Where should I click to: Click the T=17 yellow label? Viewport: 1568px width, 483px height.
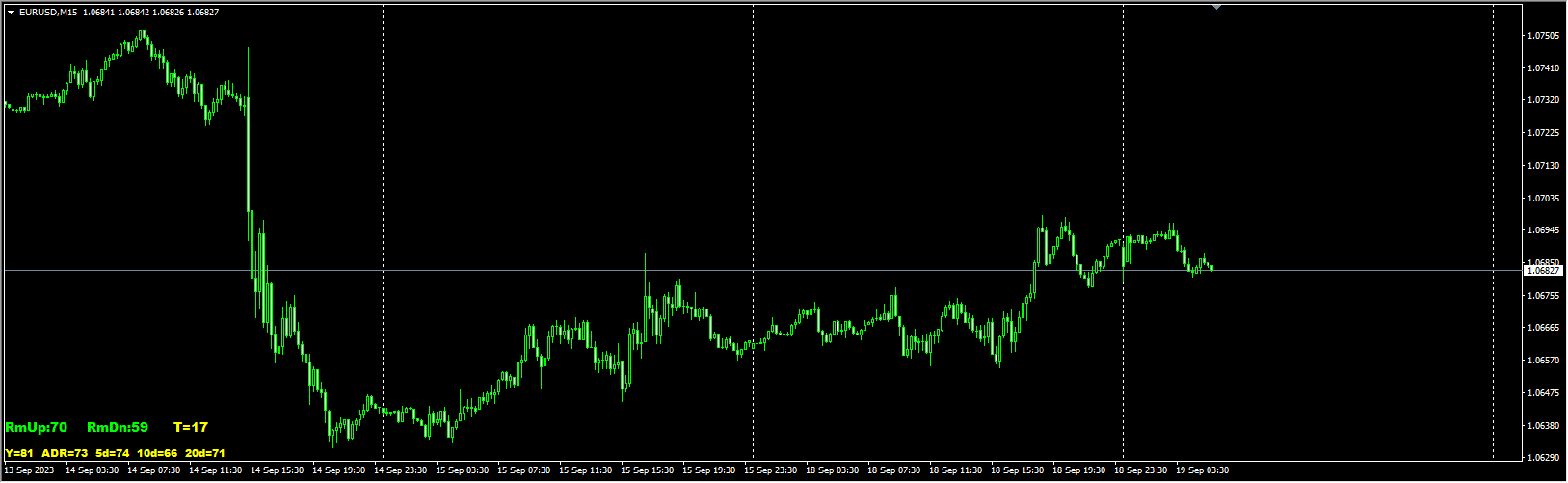click(x=191, y=427)
